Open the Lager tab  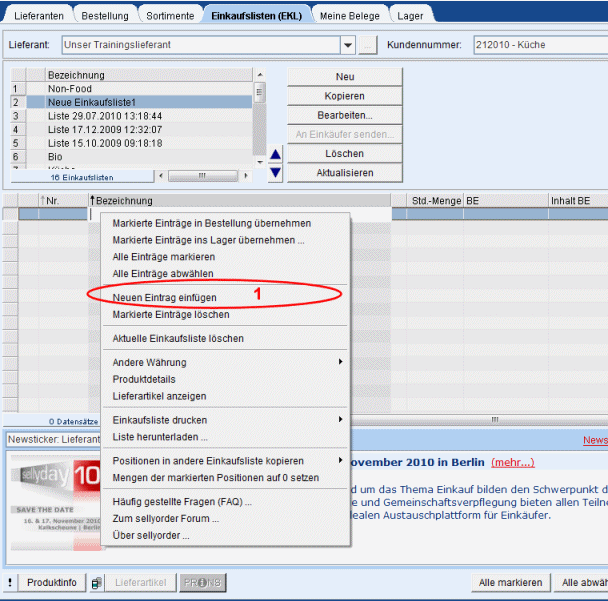coord(410,16)
